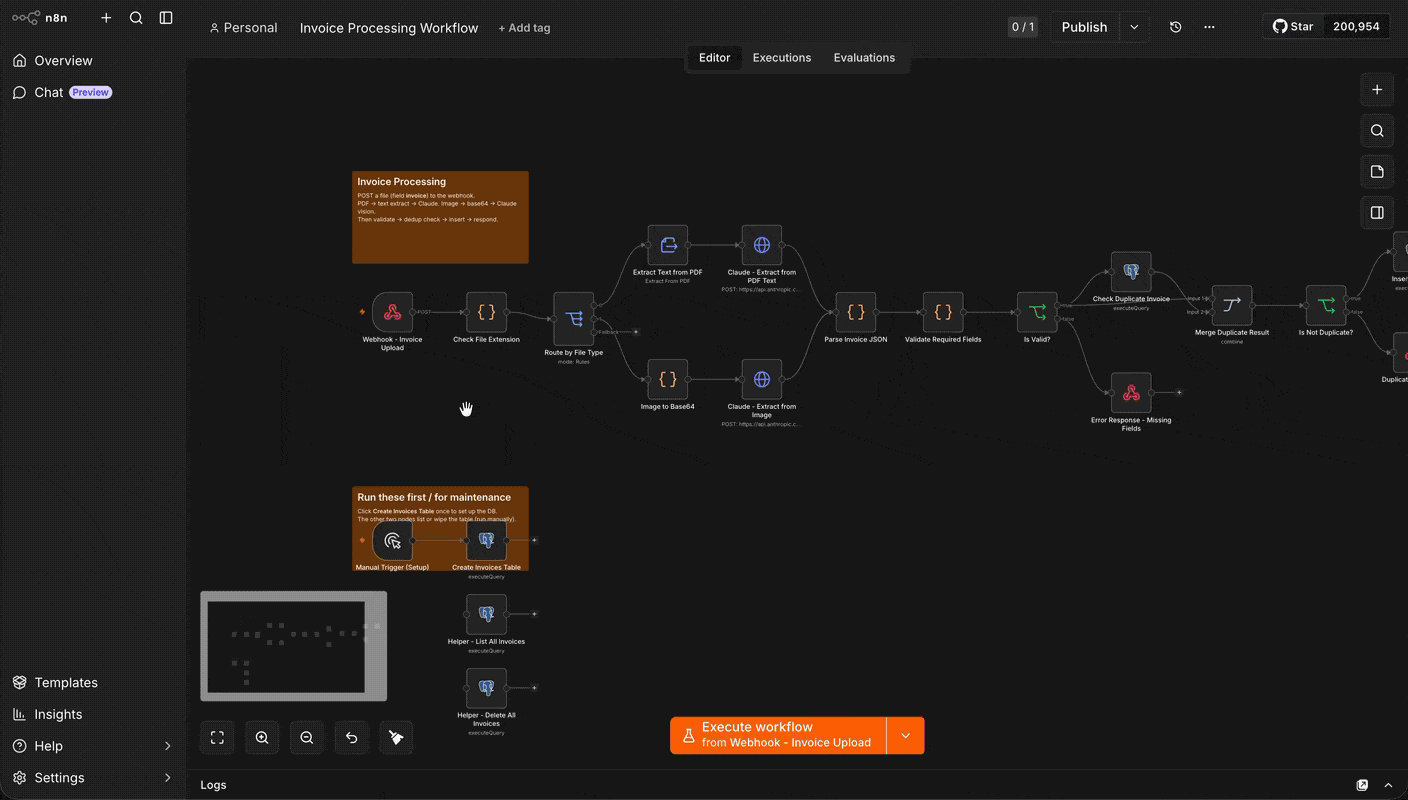Pop out the Logs panel
The height and width of the screenshot is (800, 1408).
click(x=1362, y=785)
